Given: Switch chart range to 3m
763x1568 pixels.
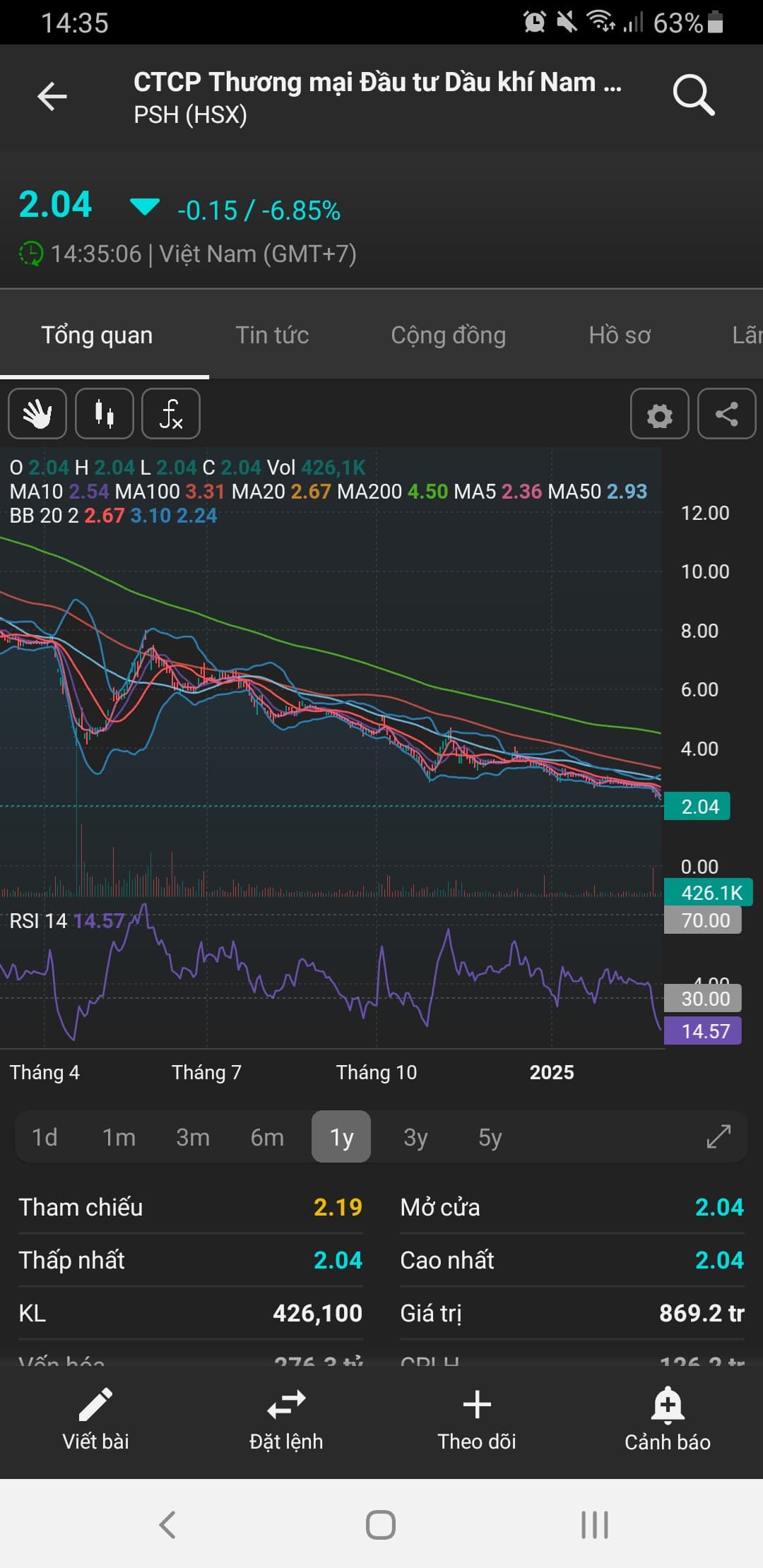Looking at the screenshot, I should (x=192, y=1137).
